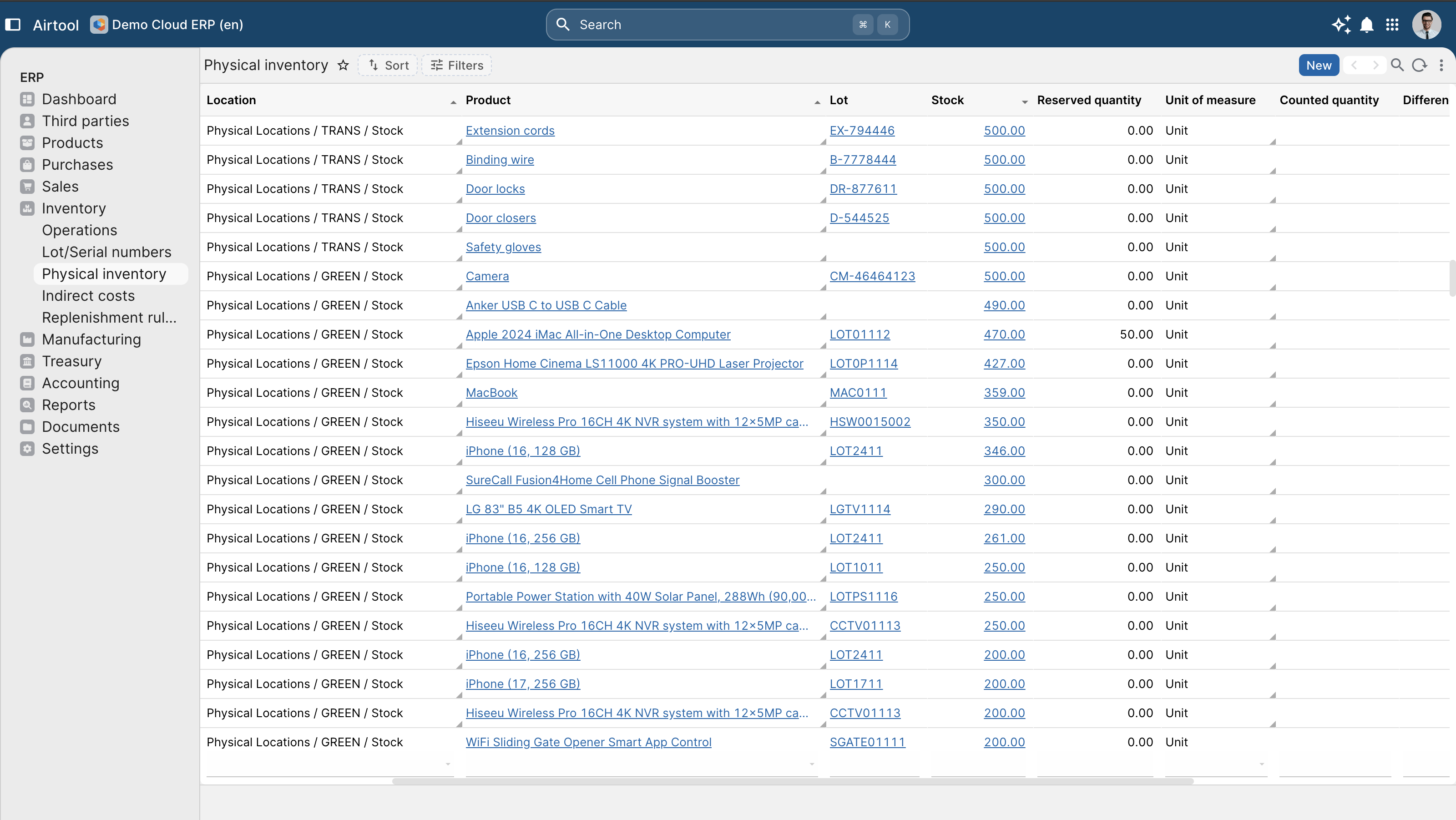Image resolution: width=1456 pixels, height=820 pixels.
Task: Click the Purchases sidebar icon
Action: (x=27, y=164)
